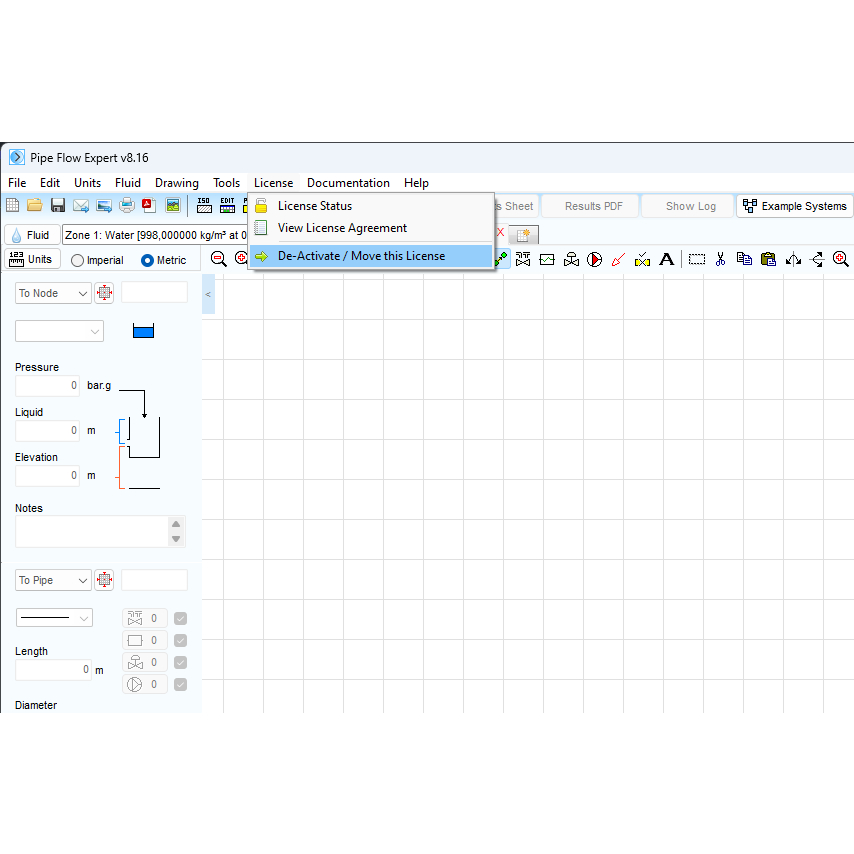Select the Add Text tool
Viewport: 854px width, 854px height.
[x=667, y=259]
